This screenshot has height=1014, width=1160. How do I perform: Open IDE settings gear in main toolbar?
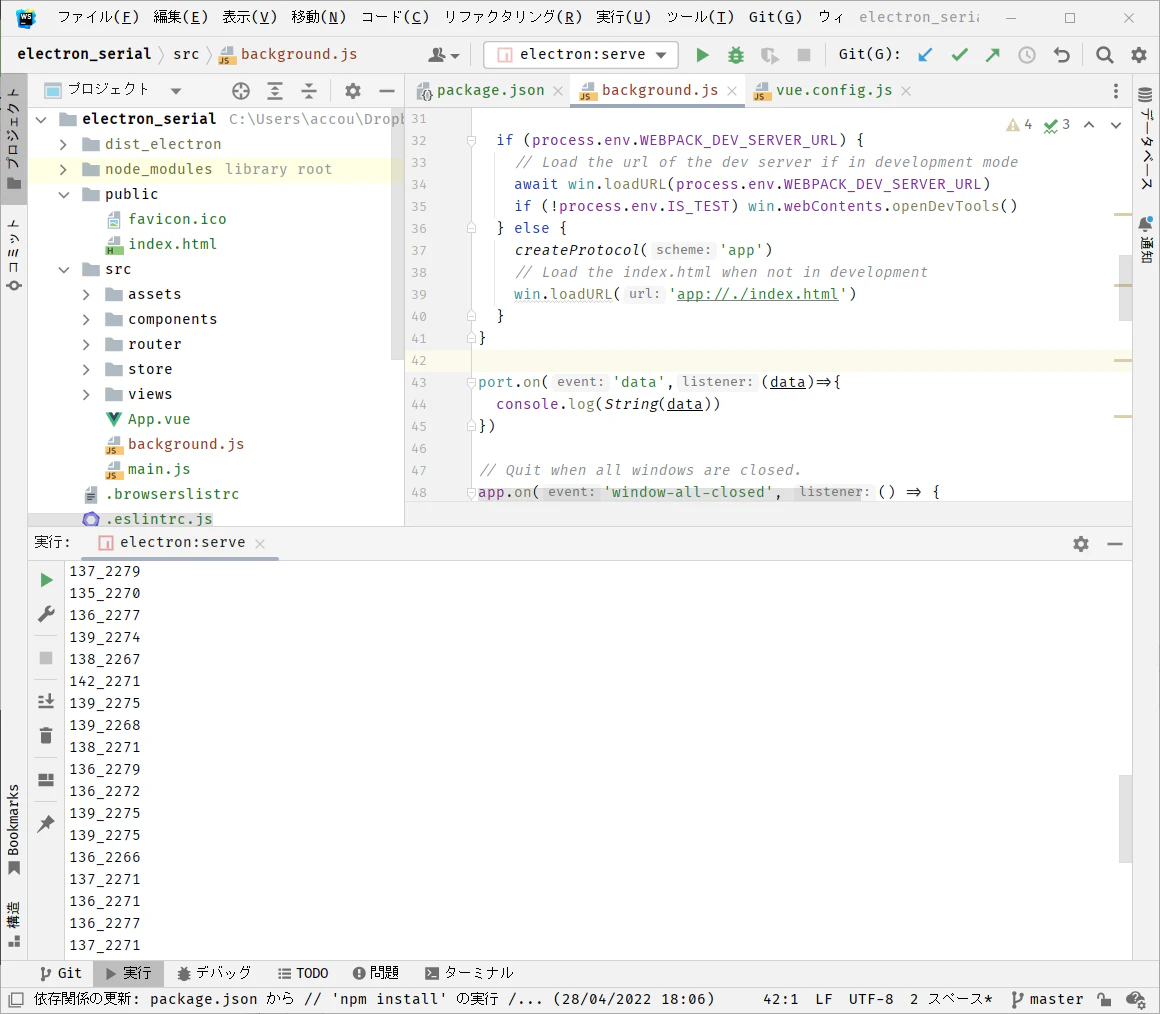[x=1139, y=55]
